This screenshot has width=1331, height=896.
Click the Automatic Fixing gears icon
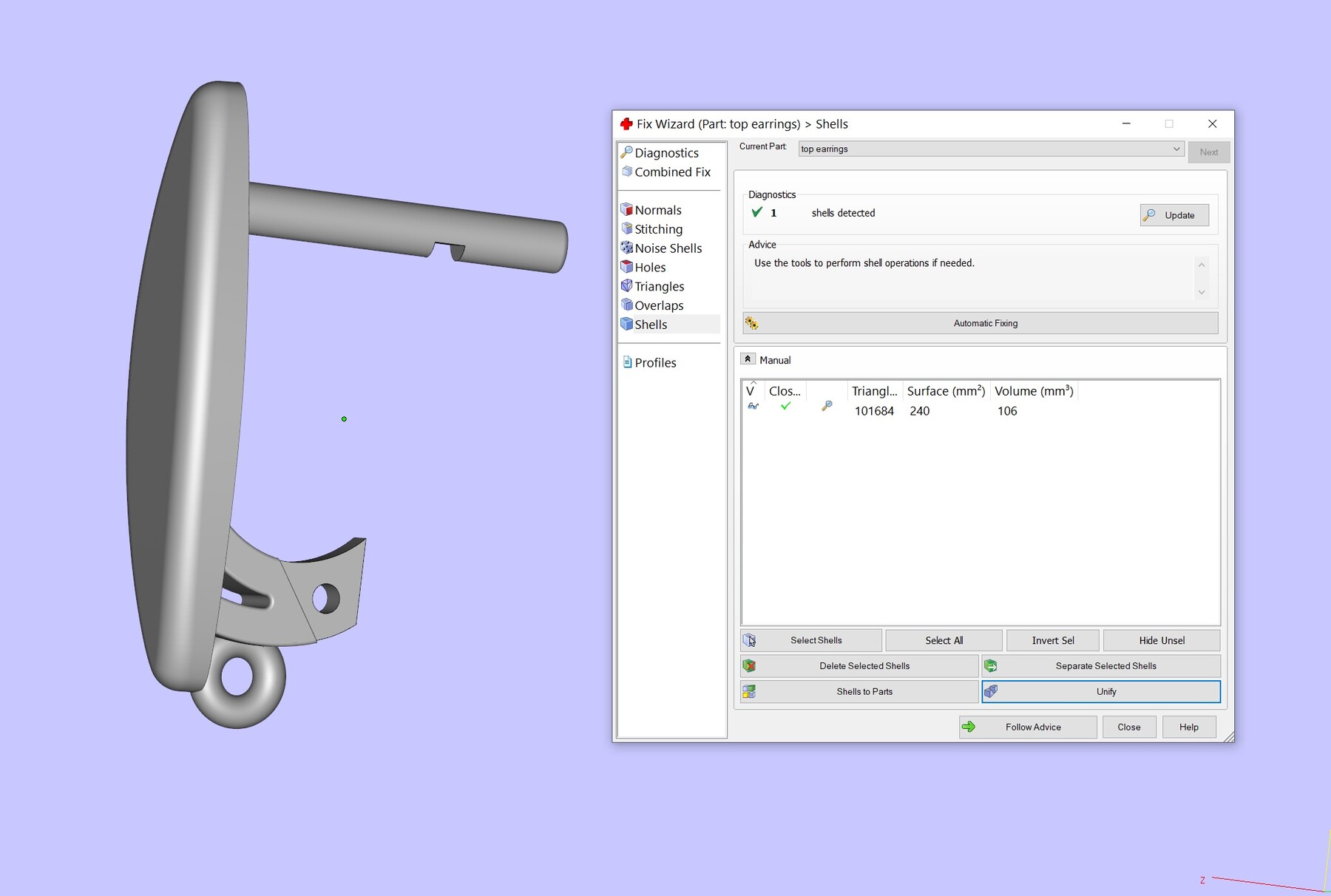click(x=752, y=323)
